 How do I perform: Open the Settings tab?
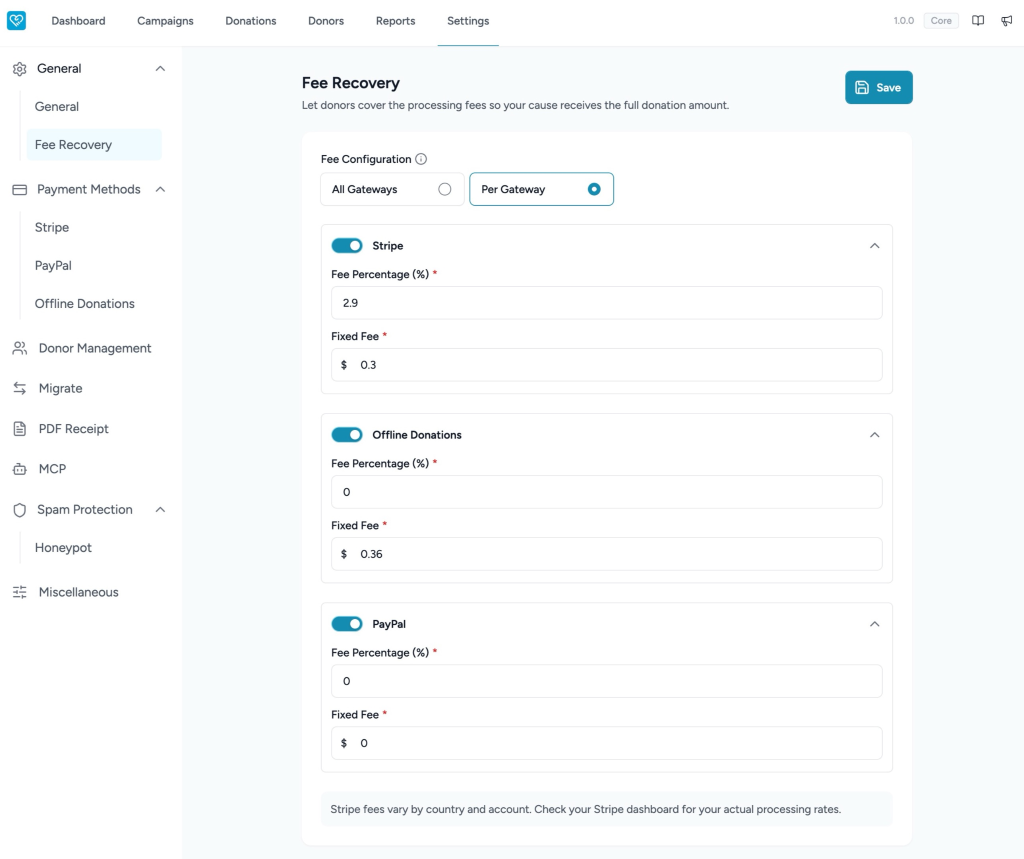468,21
